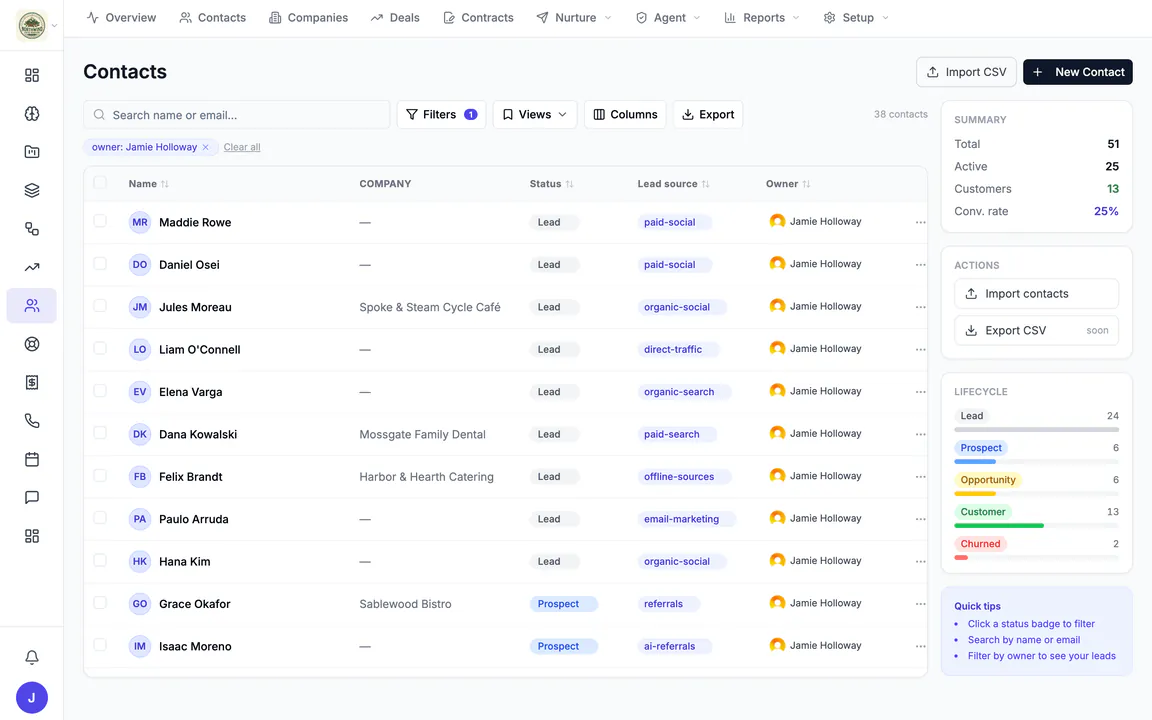
Task: Sort table by Status column
Action: tap(552, 184)
